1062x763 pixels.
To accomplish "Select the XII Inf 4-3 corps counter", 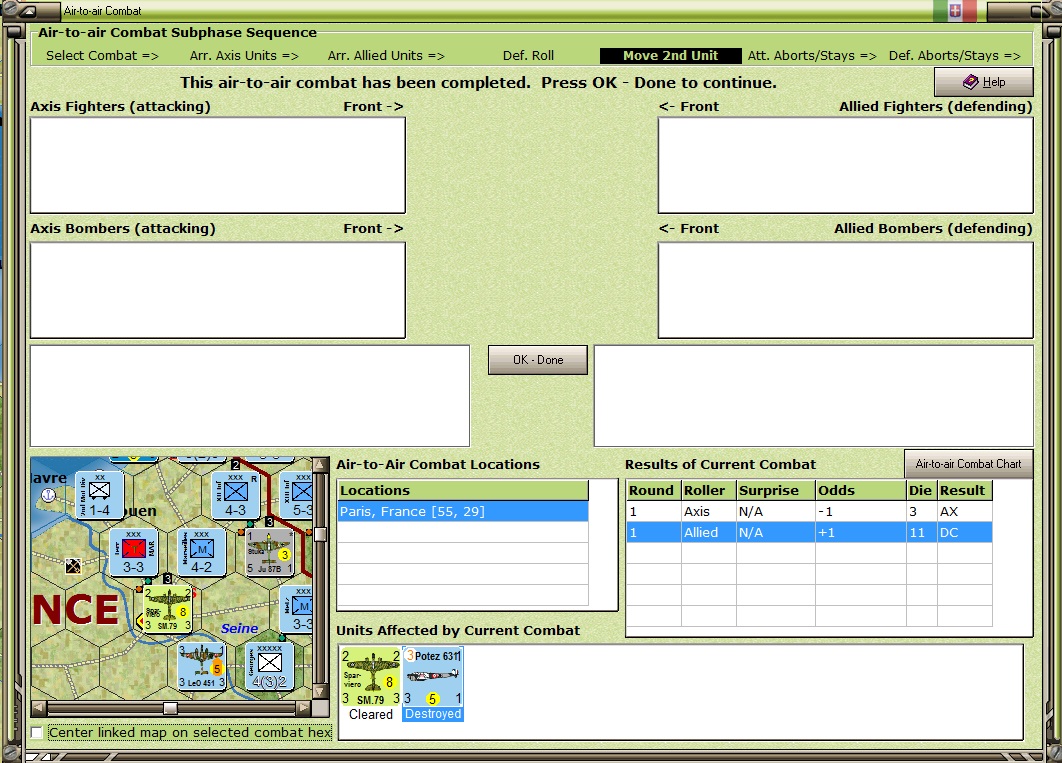I will tap(236, 496).
